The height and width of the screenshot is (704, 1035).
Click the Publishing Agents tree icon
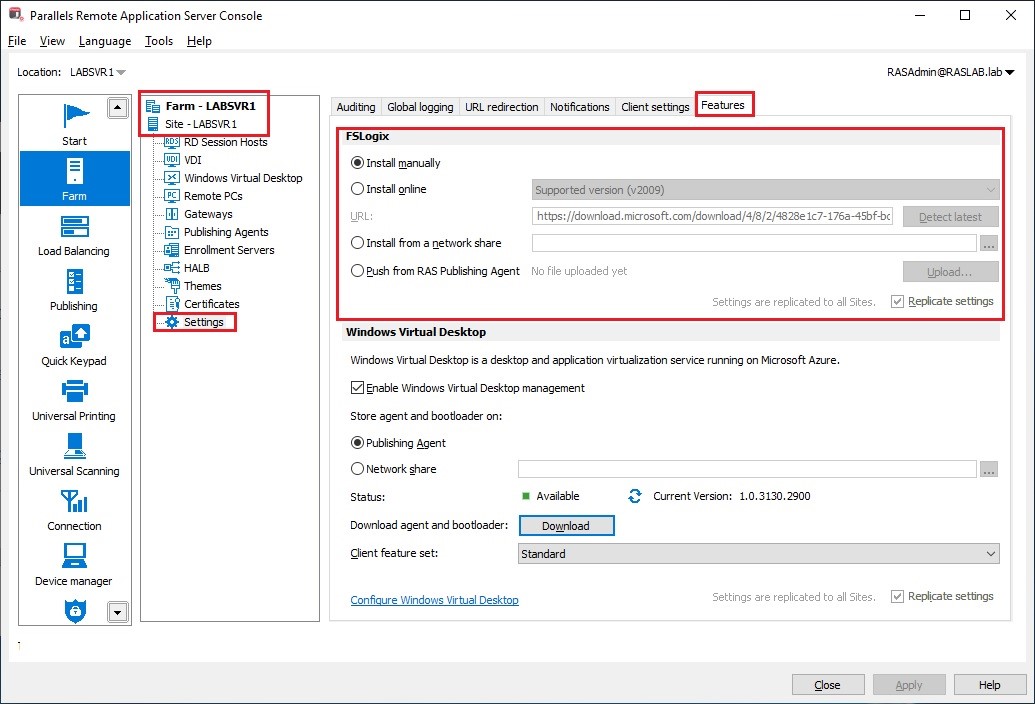[x=172, y=232]
